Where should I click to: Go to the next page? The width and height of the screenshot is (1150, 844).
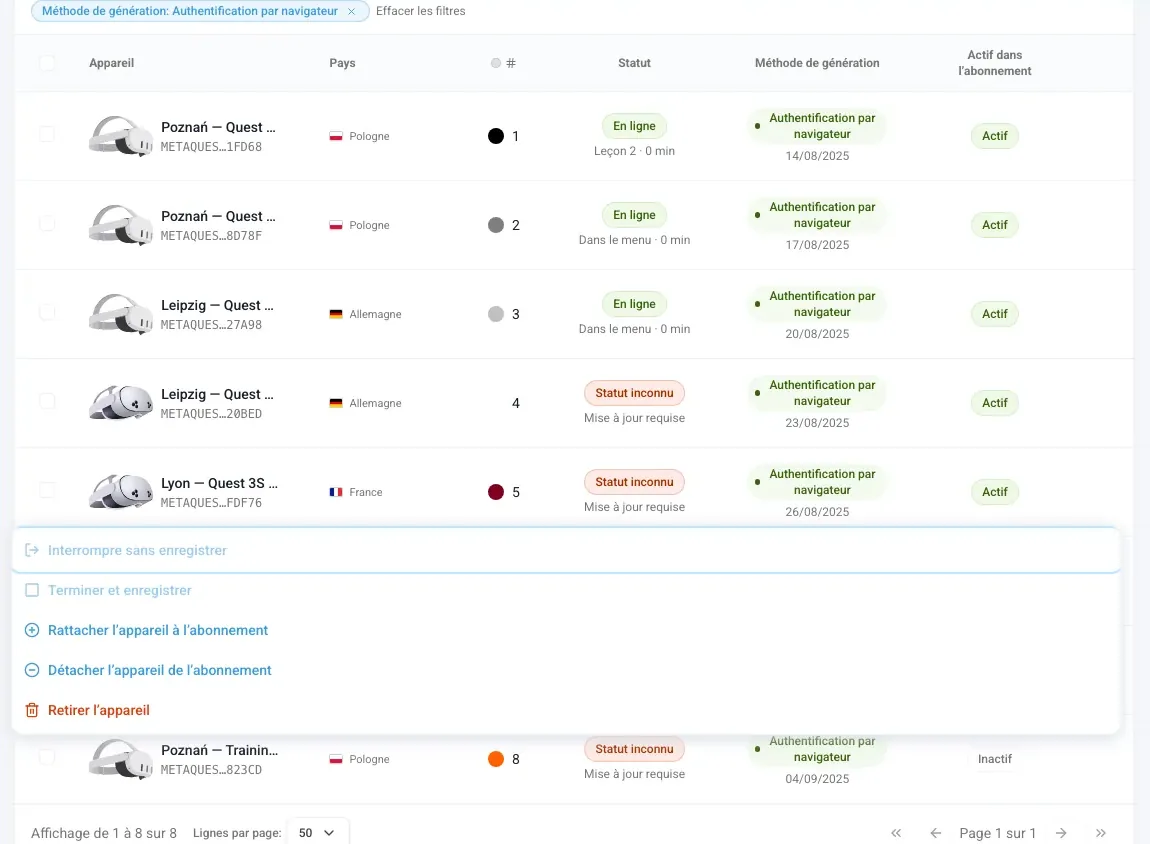coord(1061,833)
